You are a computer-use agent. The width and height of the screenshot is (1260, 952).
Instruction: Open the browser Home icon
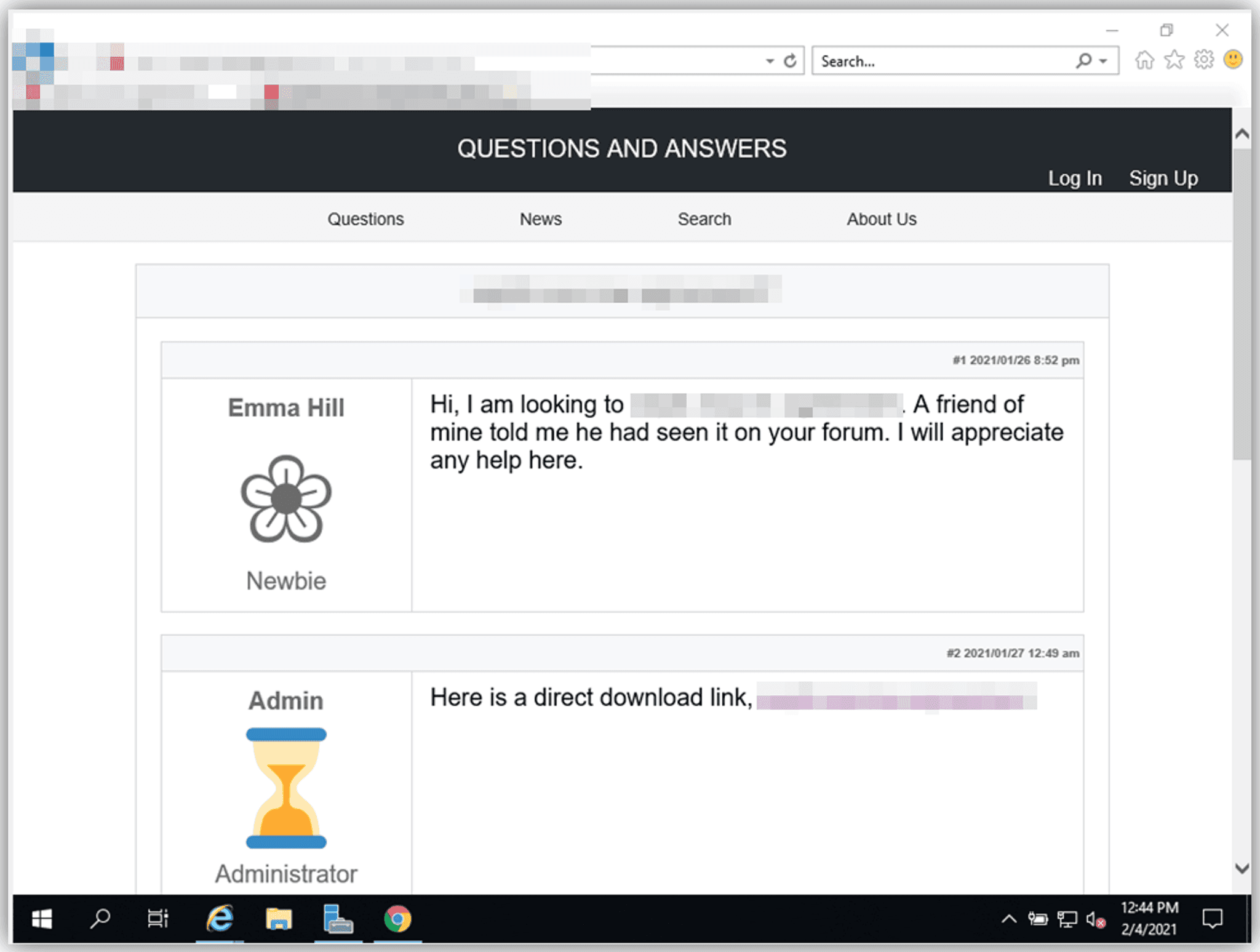(1144, 60)
